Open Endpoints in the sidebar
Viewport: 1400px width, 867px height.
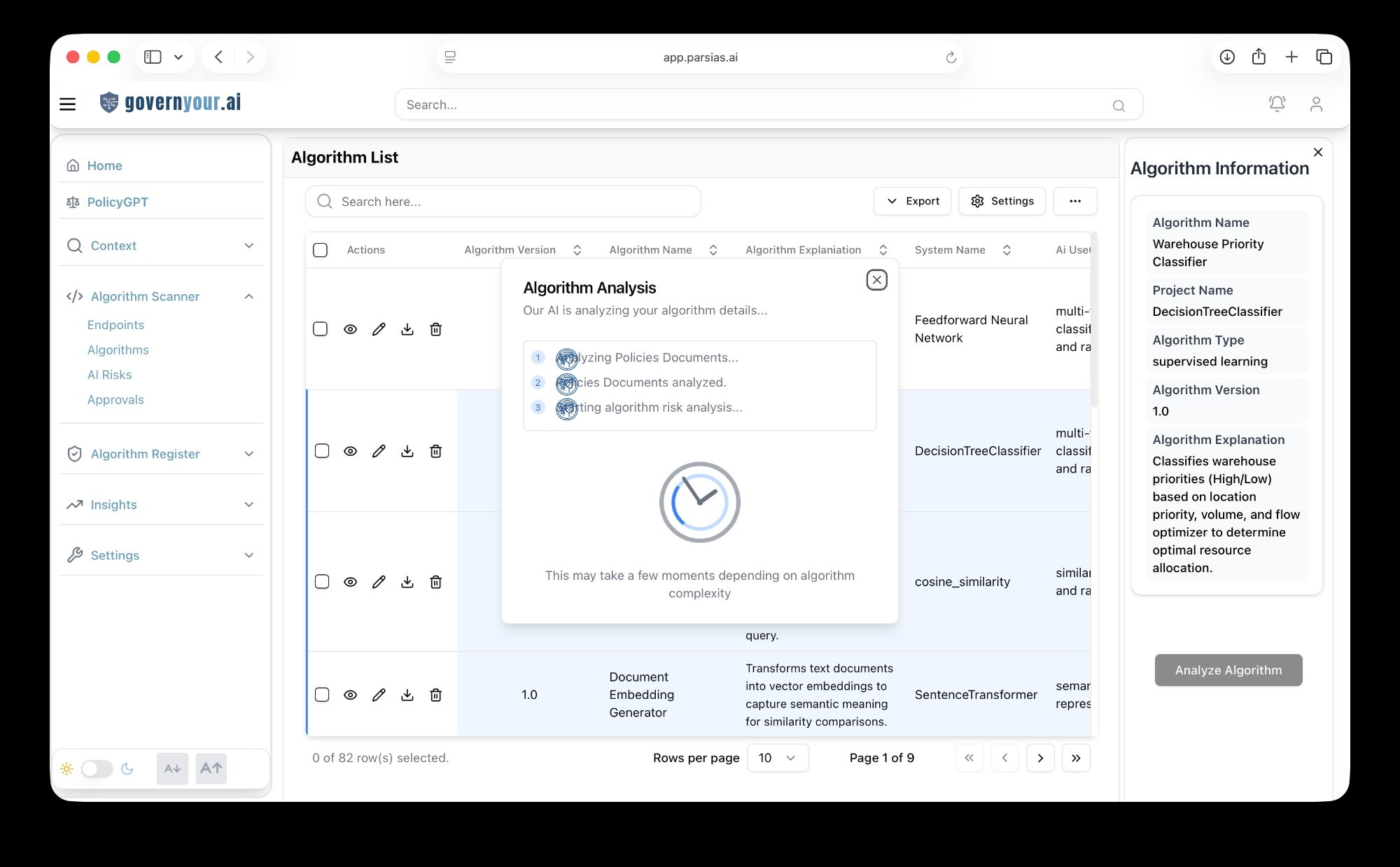[115, 325]
